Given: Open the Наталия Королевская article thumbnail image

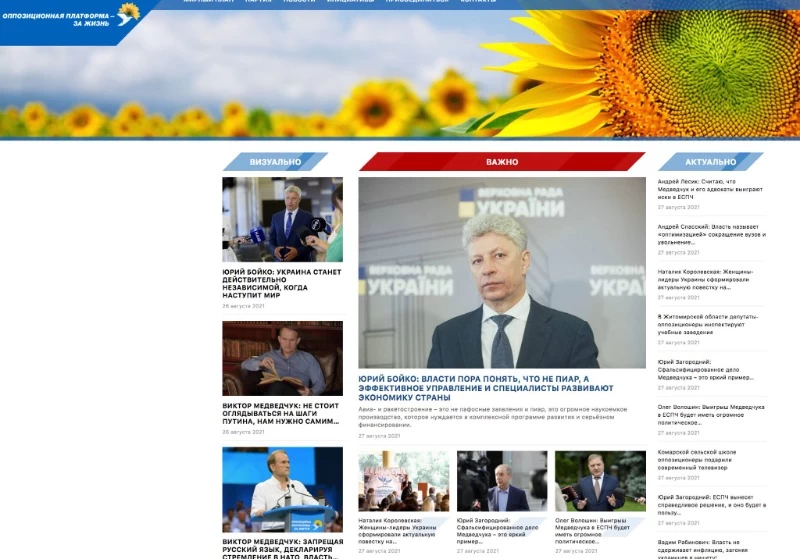Looking at the screenshot, I should click(x=403, y=481).
